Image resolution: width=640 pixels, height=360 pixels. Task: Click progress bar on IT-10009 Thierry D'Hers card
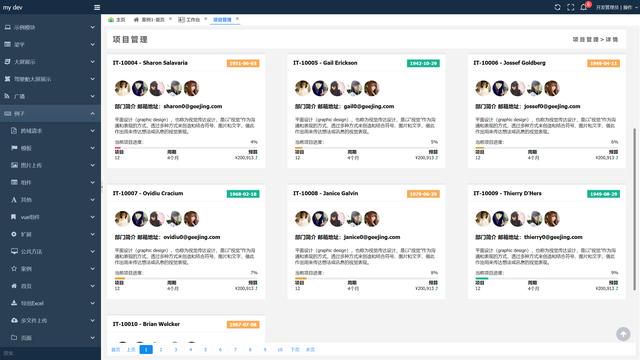pos(547,278)
